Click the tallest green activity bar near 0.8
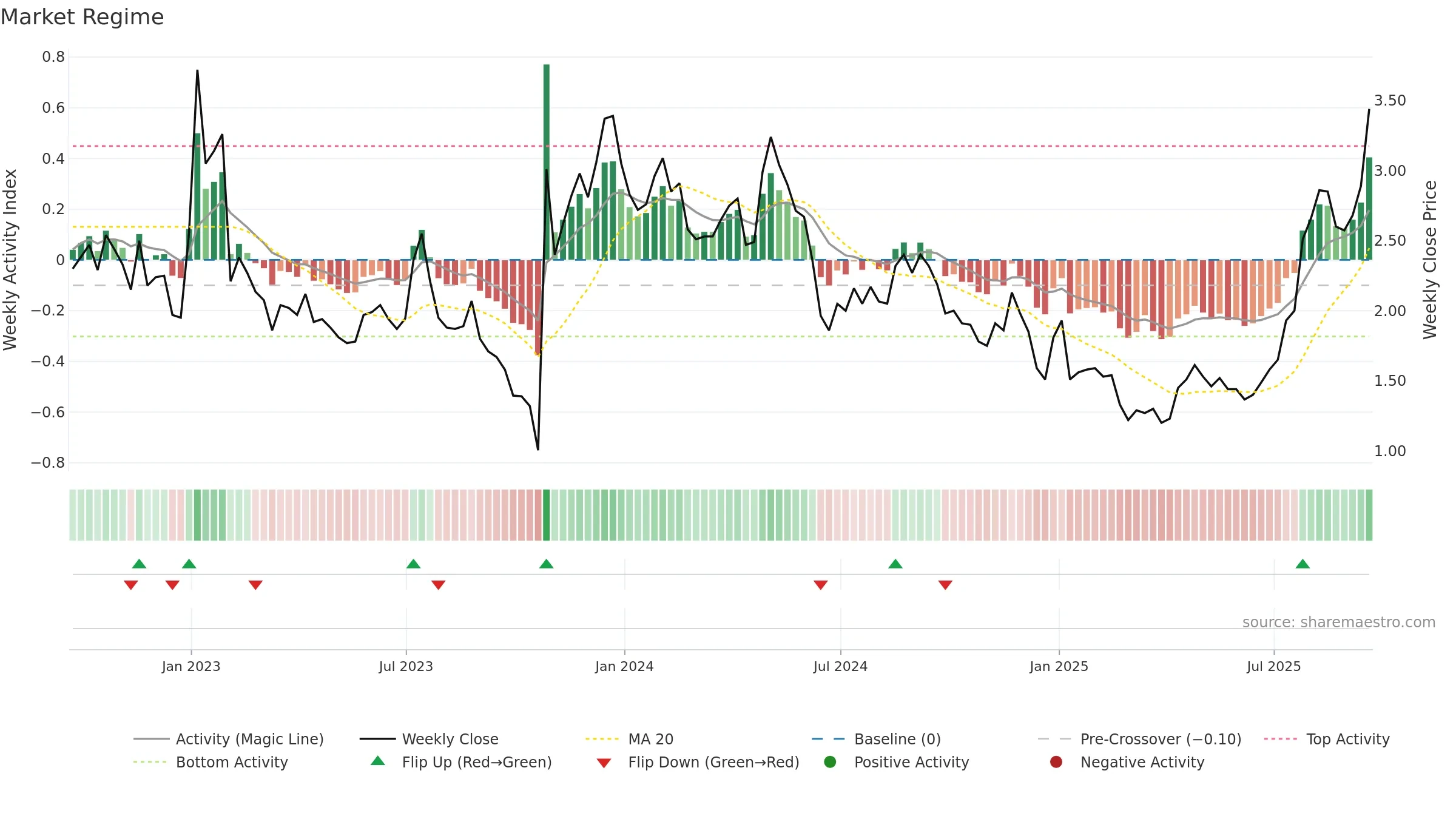Screen dimensions: 1456x819 pos(547,162)
